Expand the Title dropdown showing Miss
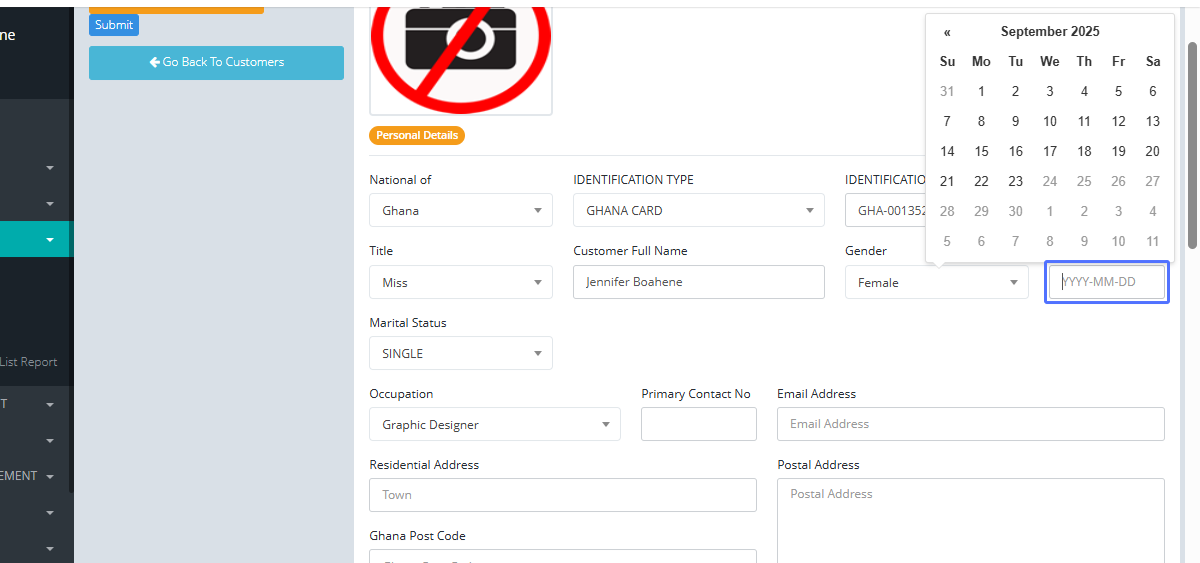 [x=460, y=283]
